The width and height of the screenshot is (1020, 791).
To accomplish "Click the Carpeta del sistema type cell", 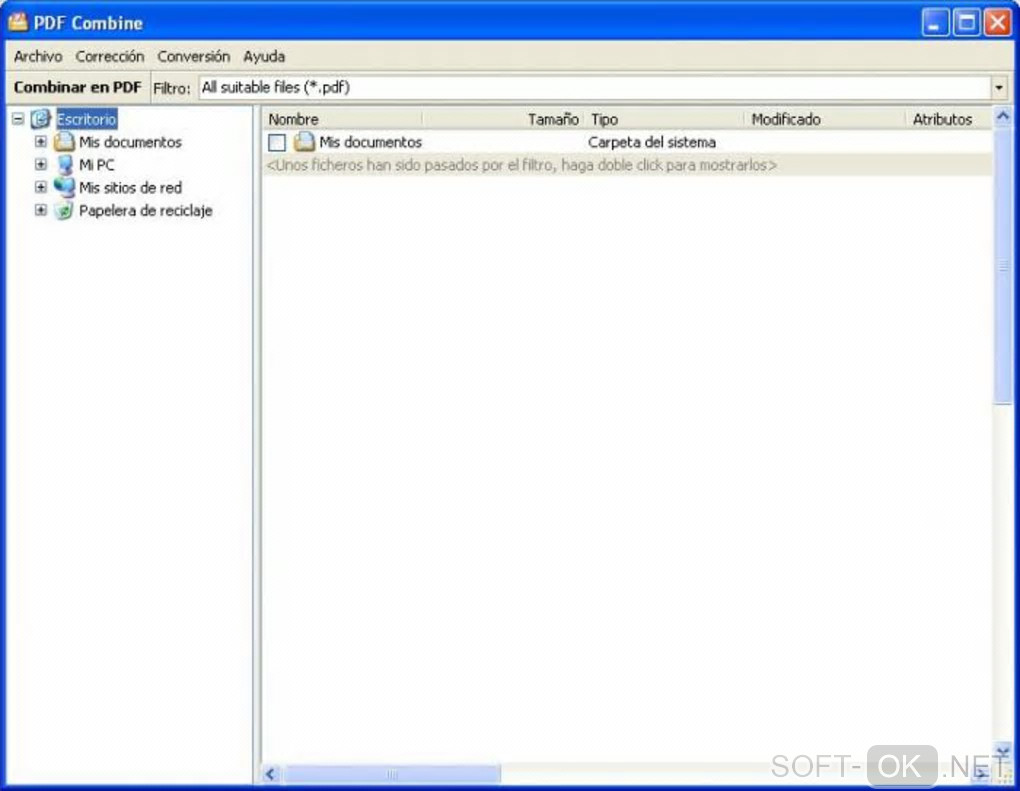I will (652, 142).
